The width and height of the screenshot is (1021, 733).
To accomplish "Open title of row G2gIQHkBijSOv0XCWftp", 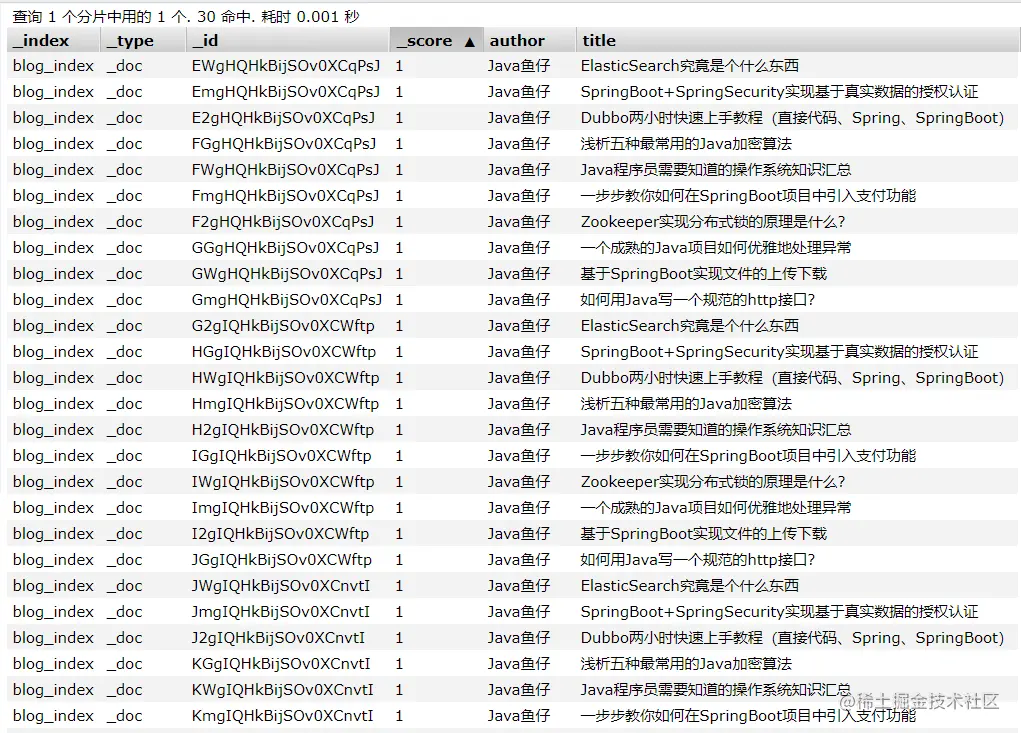I will pos(690,325).
